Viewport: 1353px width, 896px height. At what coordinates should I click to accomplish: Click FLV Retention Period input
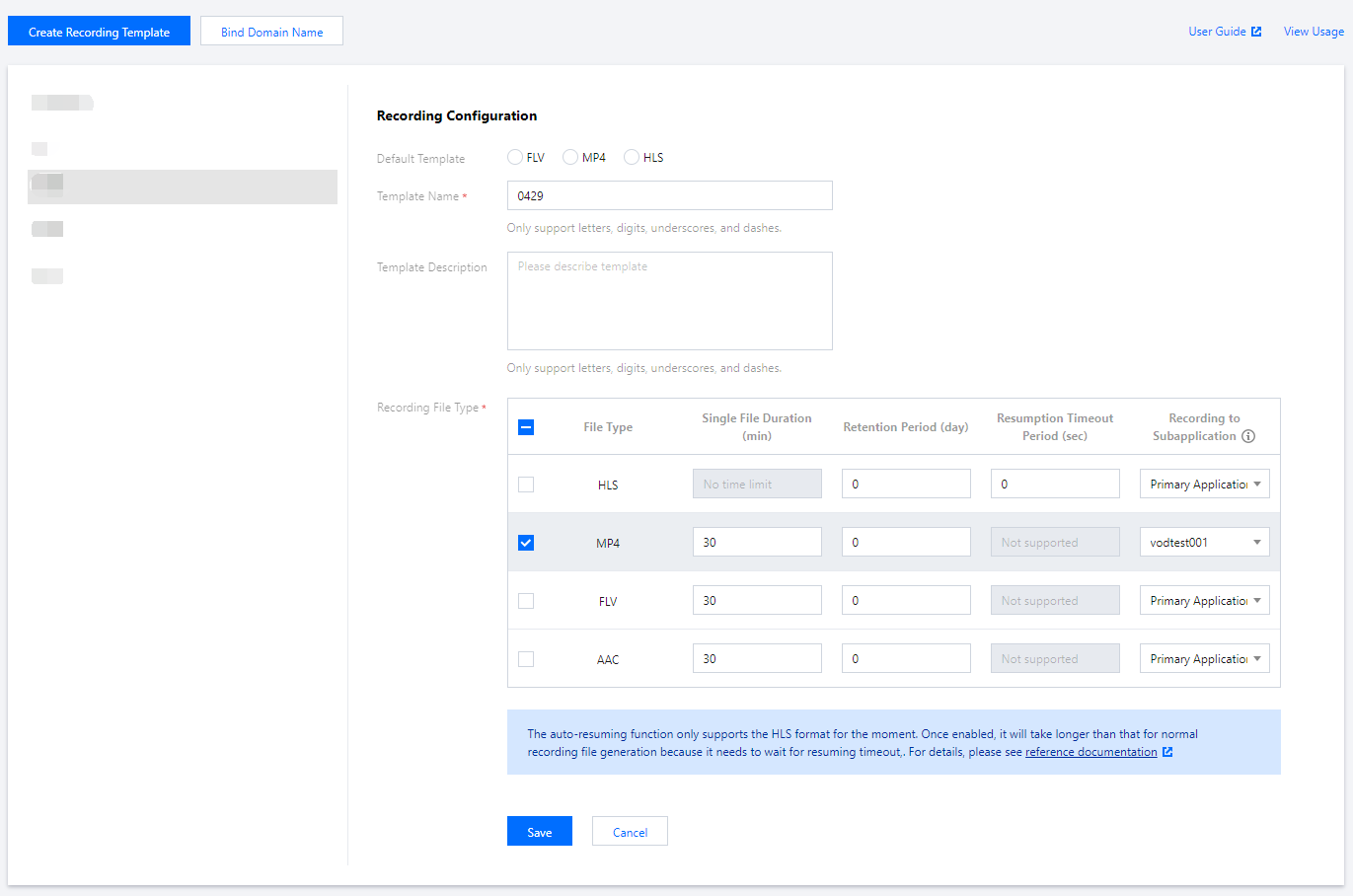[x=906, y=600]
